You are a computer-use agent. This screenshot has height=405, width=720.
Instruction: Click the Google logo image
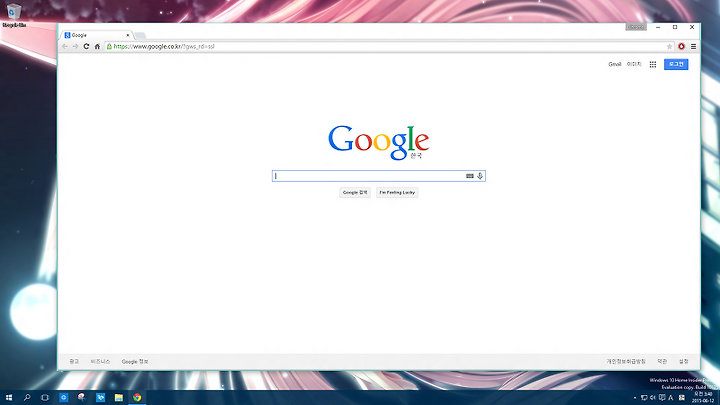[379, 142]
